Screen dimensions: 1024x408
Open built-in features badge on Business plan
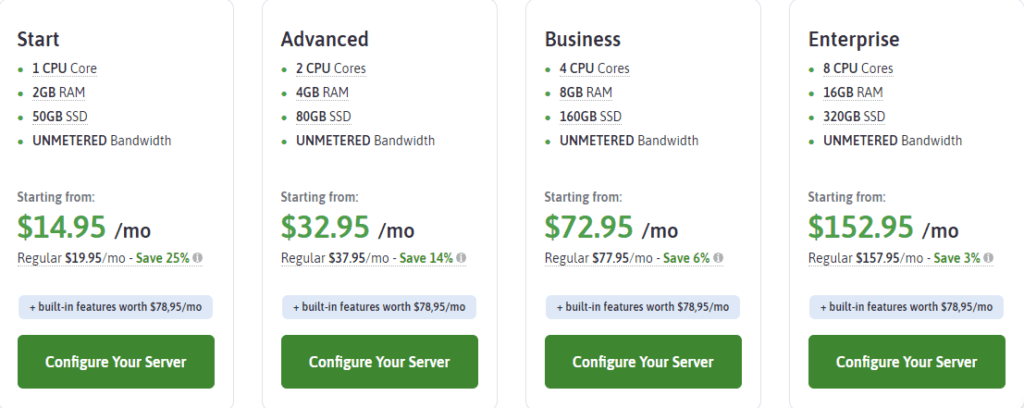[643, 307]
